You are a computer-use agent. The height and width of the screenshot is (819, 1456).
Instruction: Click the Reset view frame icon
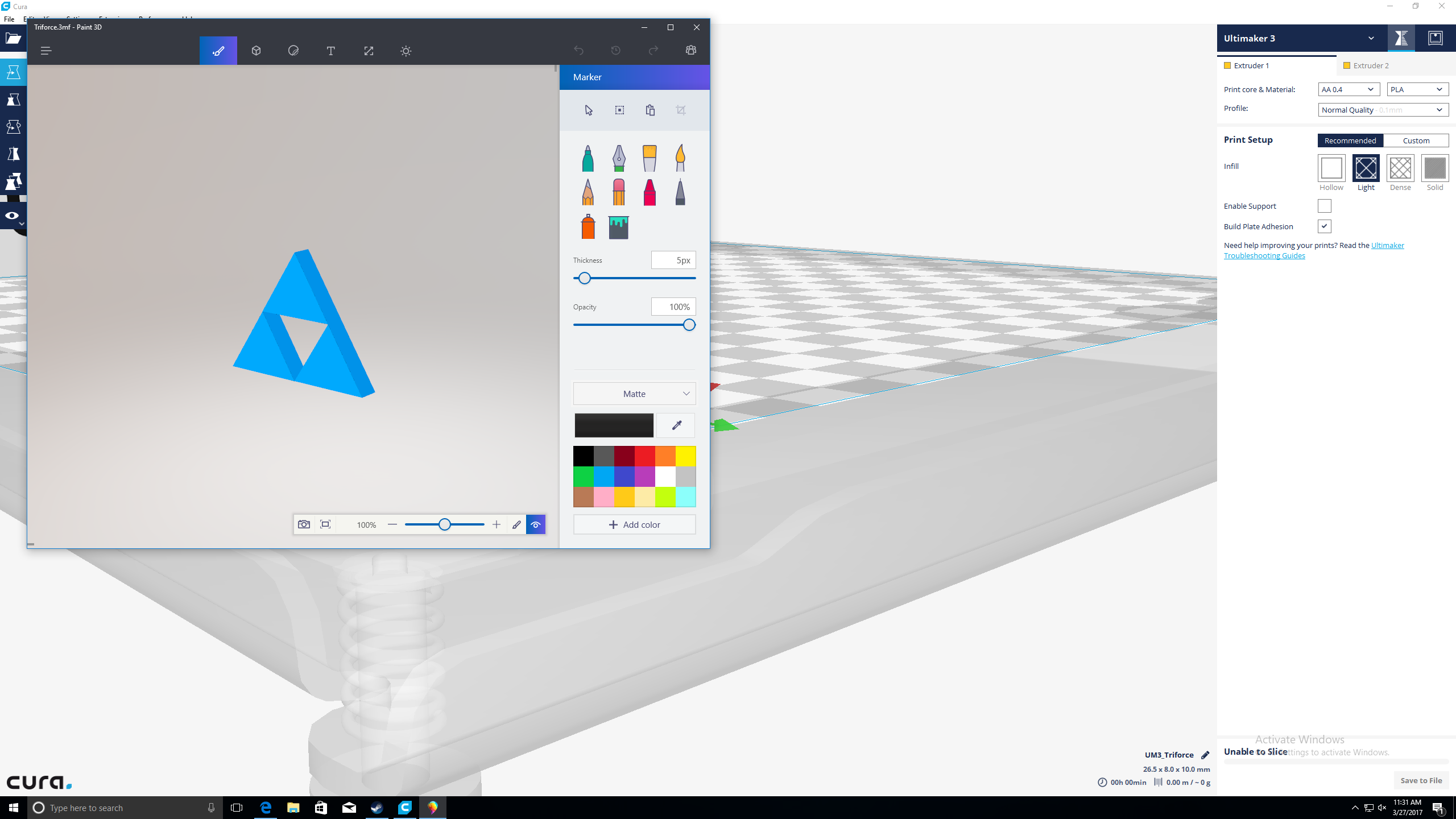tap(325, 524)
